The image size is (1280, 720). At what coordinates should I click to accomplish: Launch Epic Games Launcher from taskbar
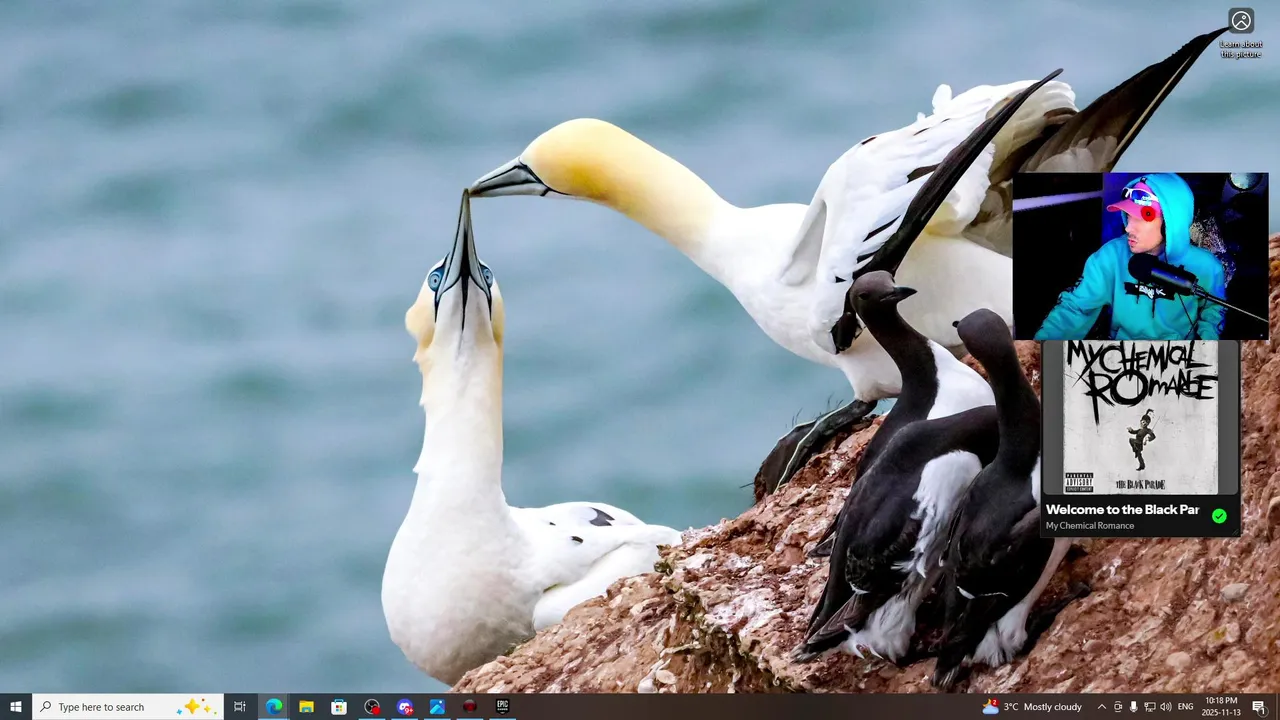502,707
